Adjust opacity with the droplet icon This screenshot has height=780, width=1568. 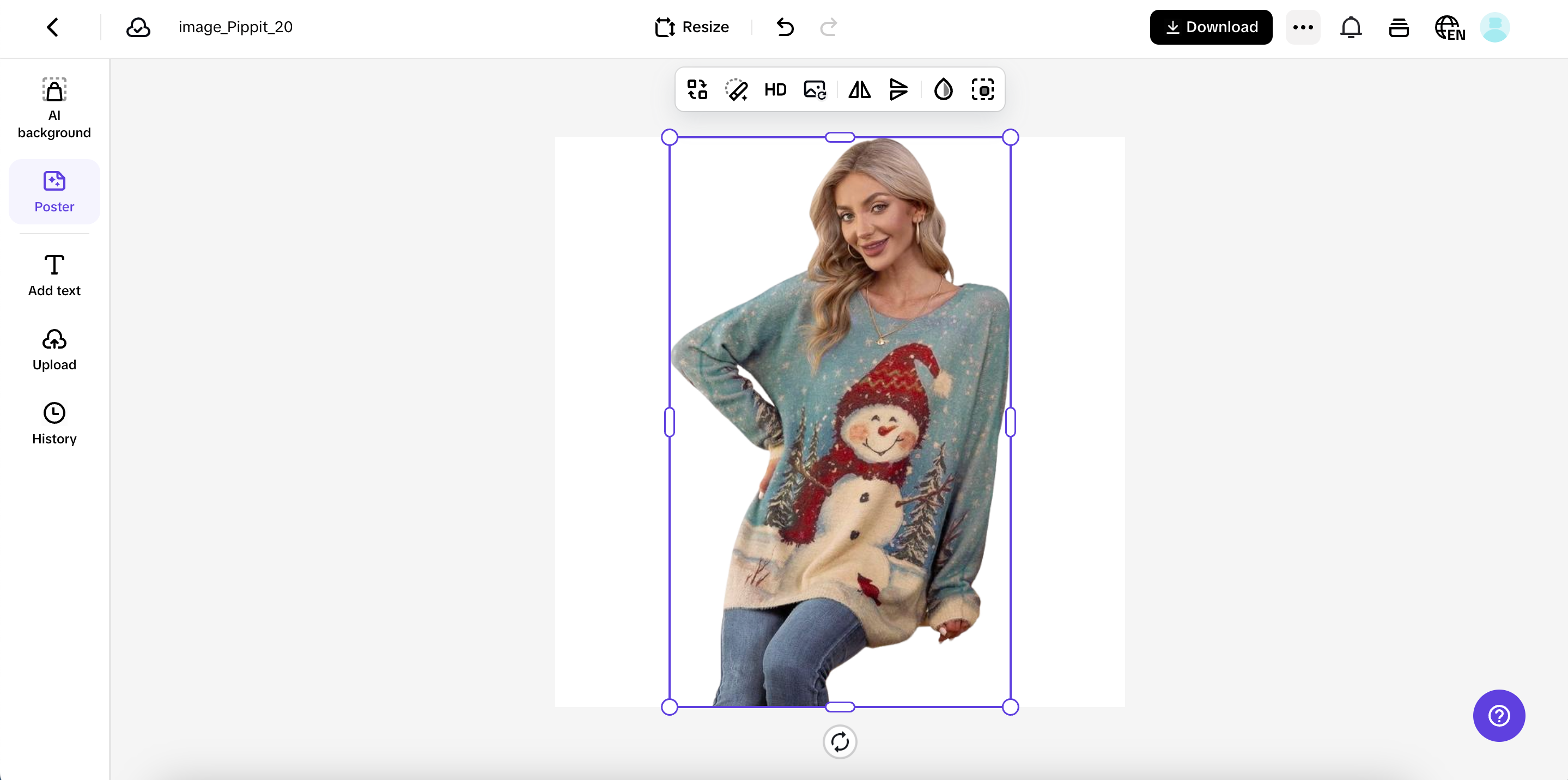(x=943, y=89)
